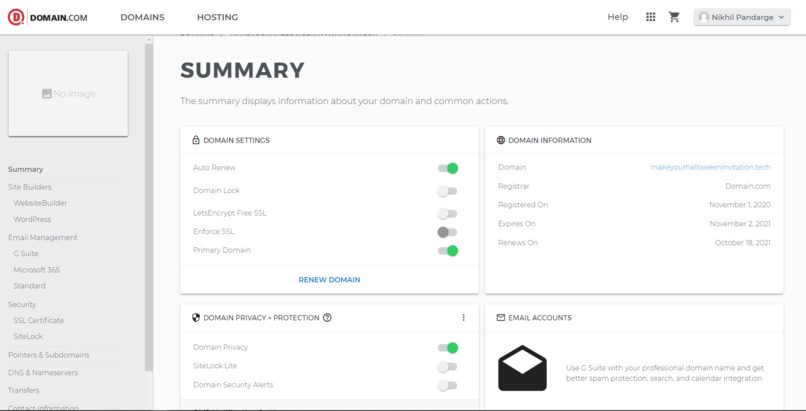The width and height of the screenshot is (806, 411).
Task: Go to WordPress
Action: click(32, 219)
